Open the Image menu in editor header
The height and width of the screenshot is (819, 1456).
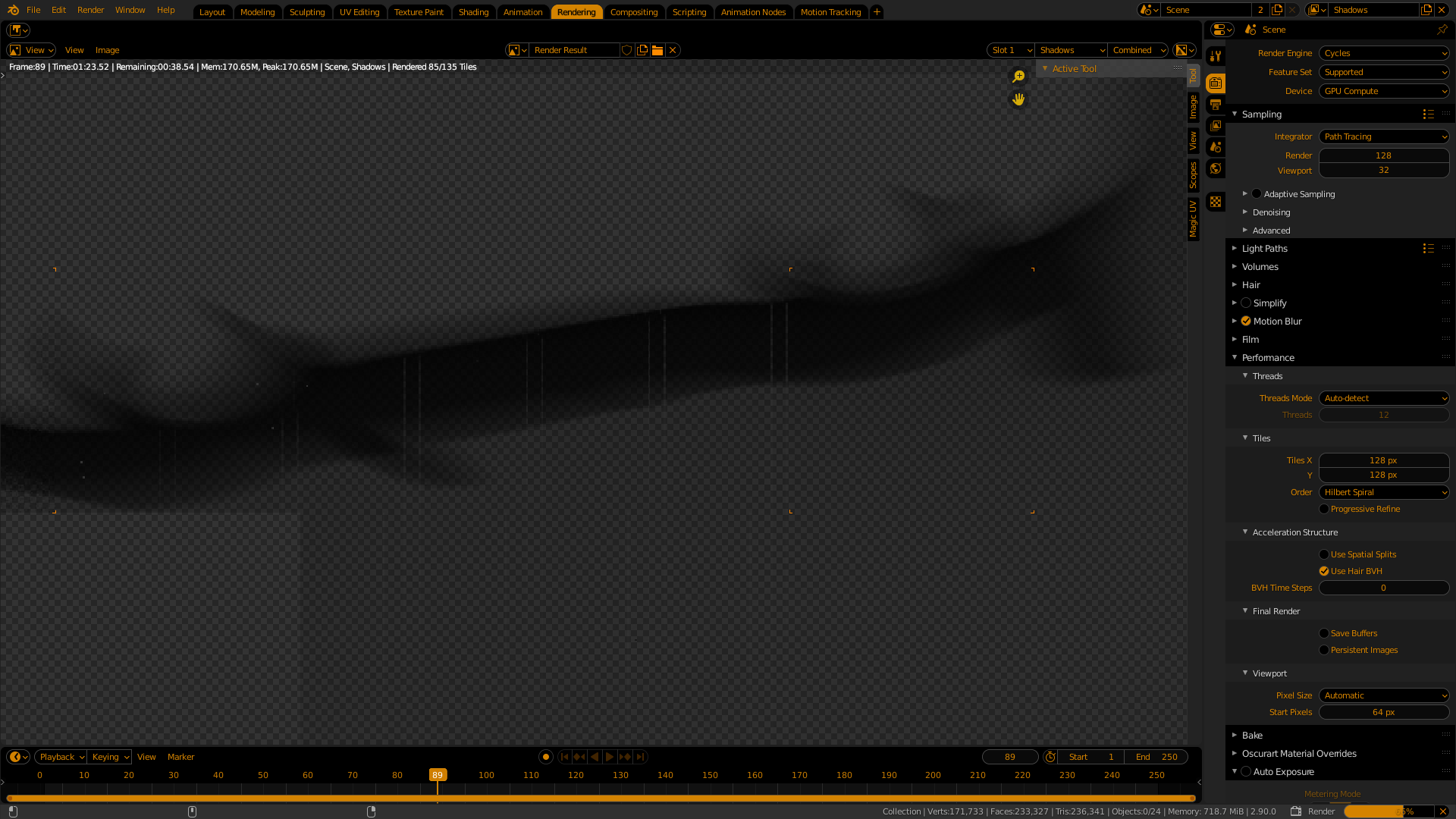point(107,50)
